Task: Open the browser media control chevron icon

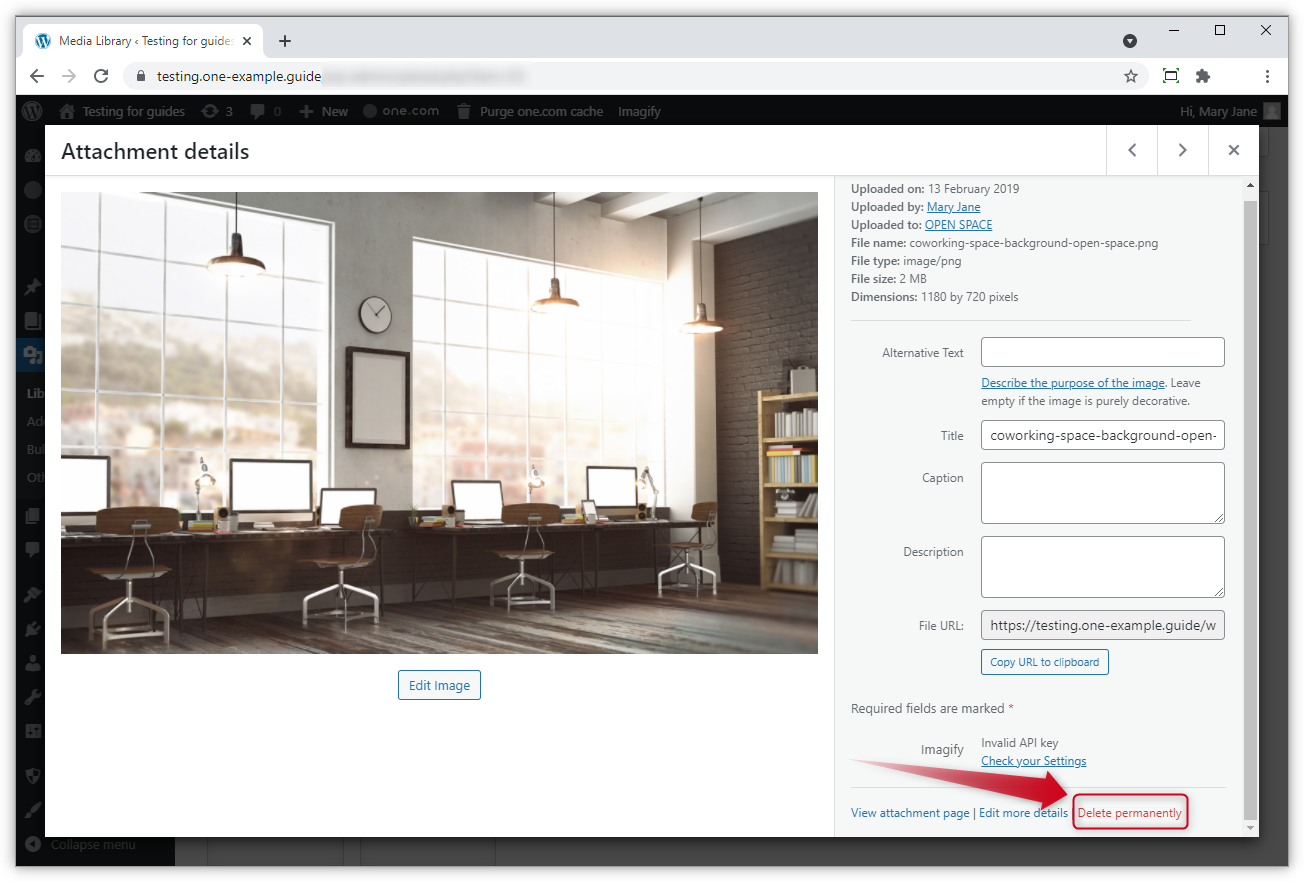Action: pyautogui.click(x=1130, y=40)
